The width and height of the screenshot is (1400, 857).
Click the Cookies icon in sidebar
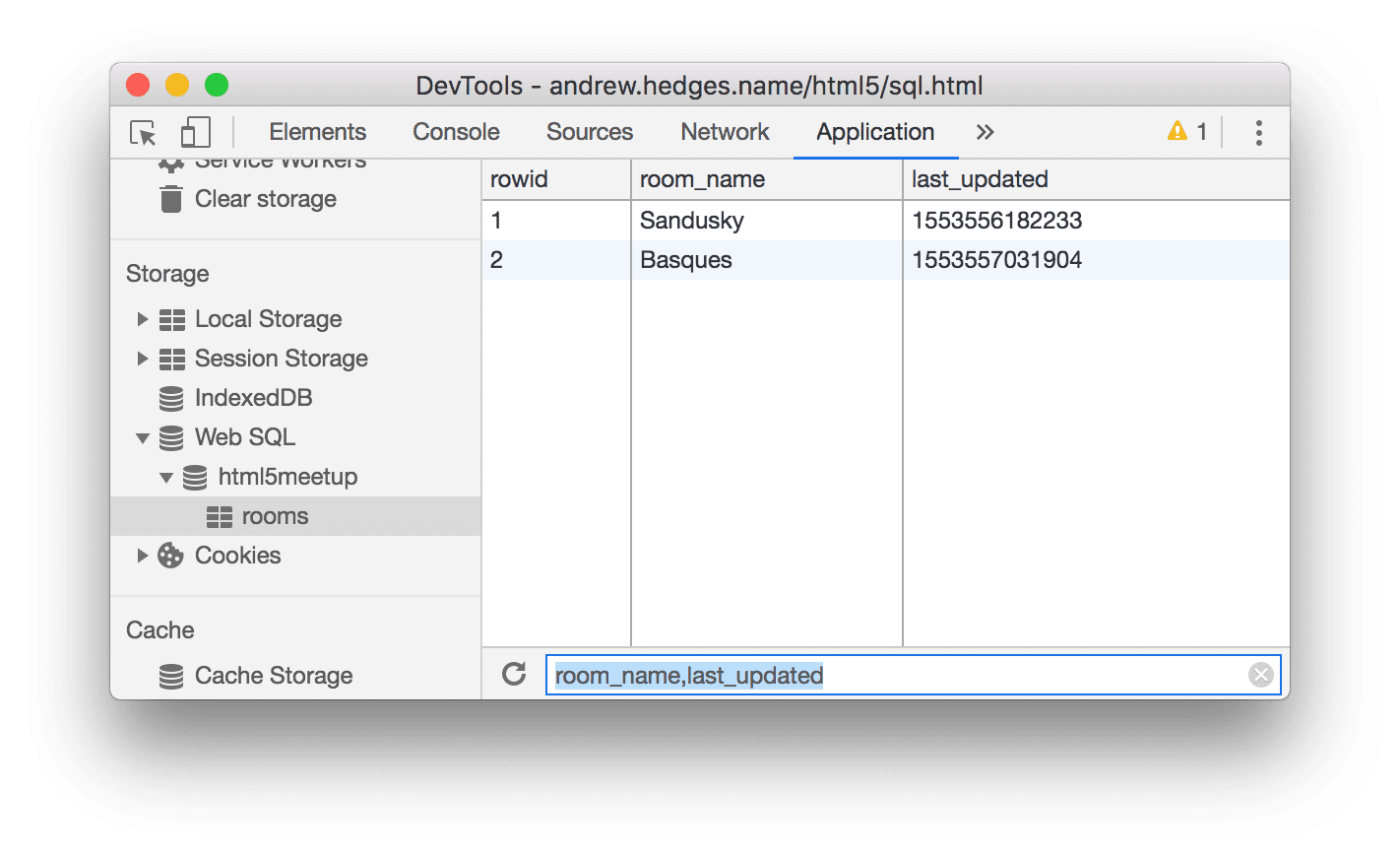[x=171, y=556]
